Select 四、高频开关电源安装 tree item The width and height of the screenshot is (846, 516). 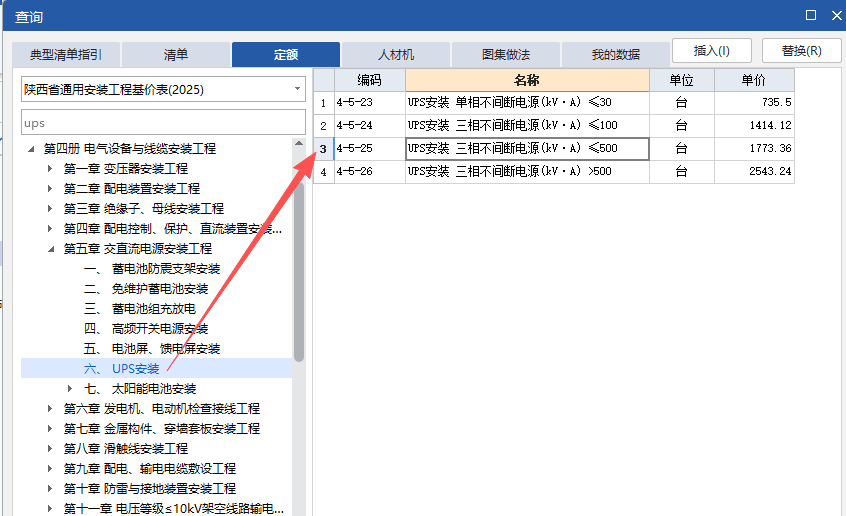coord(146,329)
